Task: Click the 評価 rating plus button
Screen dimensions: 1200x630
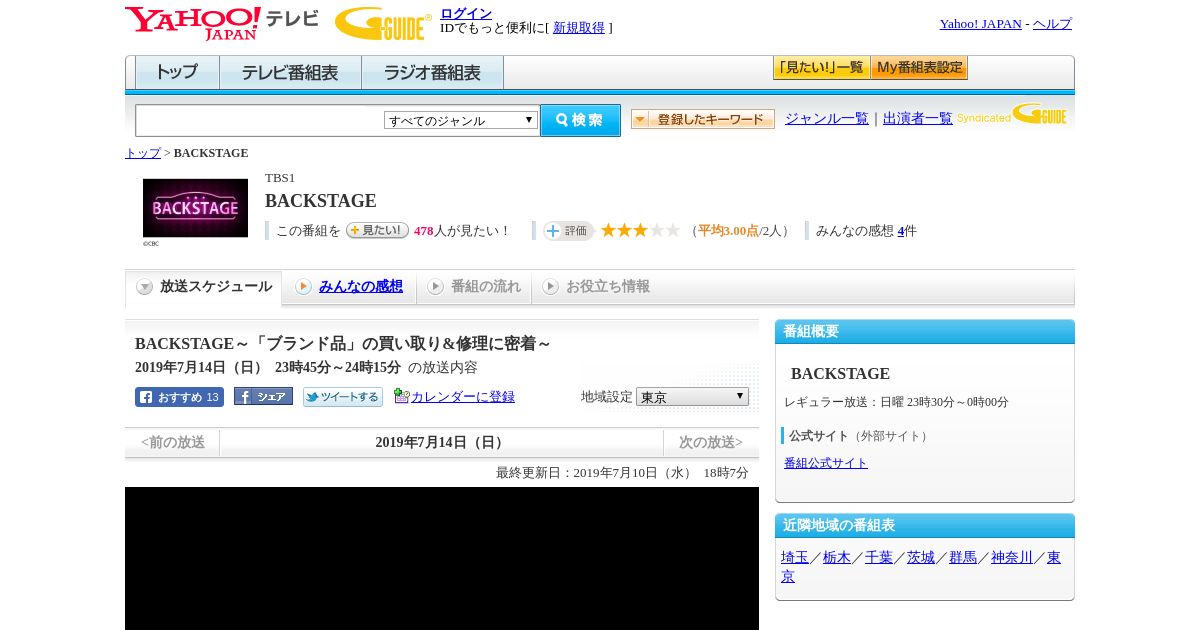Action: click(x=568, y=231)
